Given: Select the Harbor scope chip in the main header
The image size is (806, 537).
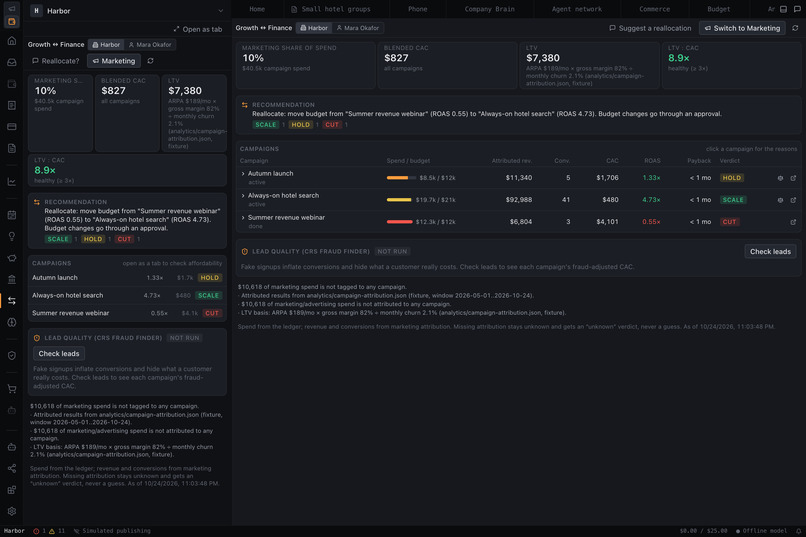Looking at the screenshot, I should (x=314, y=28).
